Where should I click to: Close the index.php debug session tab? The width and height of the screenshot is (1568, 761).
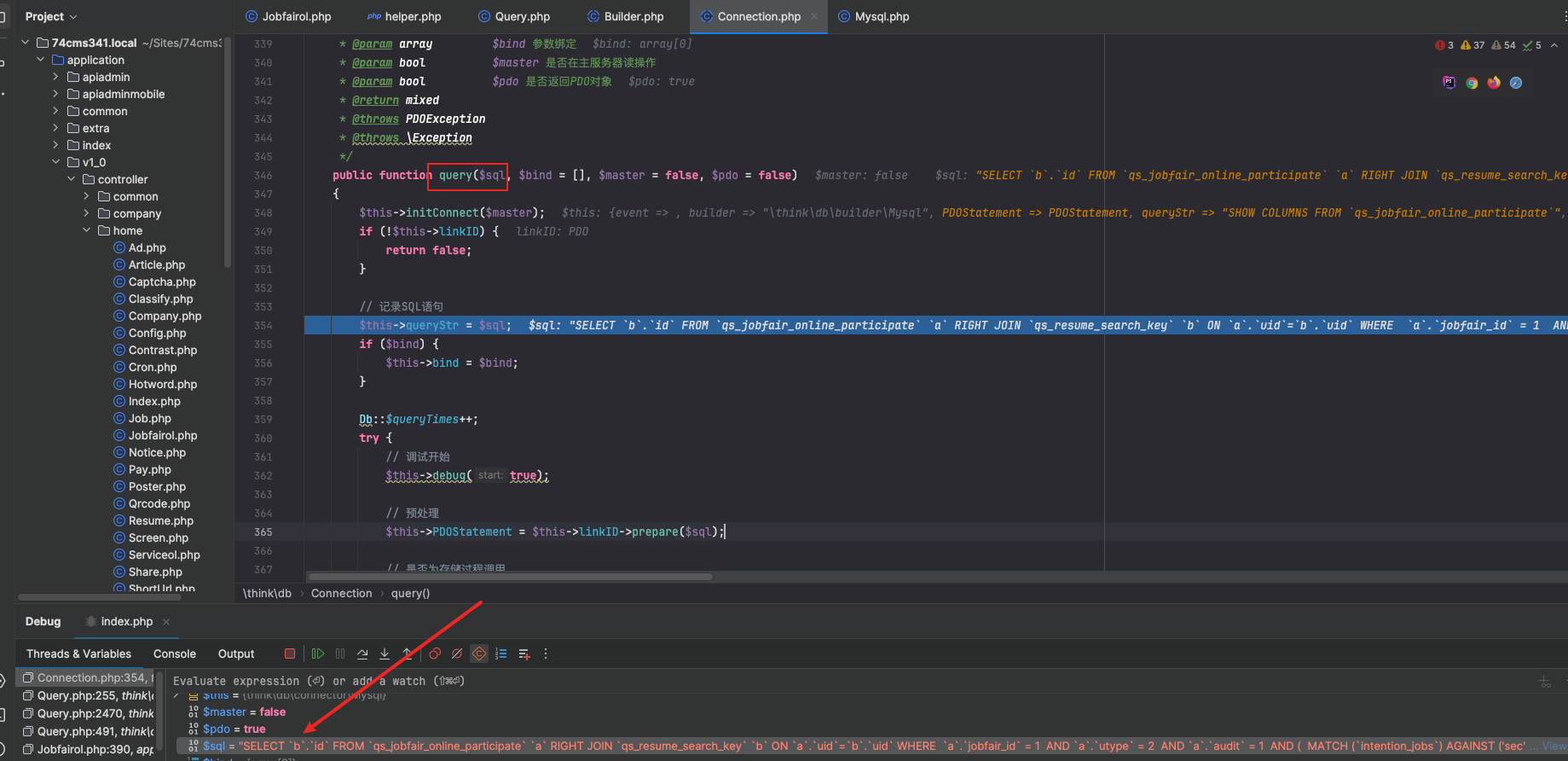pos(166,621)
